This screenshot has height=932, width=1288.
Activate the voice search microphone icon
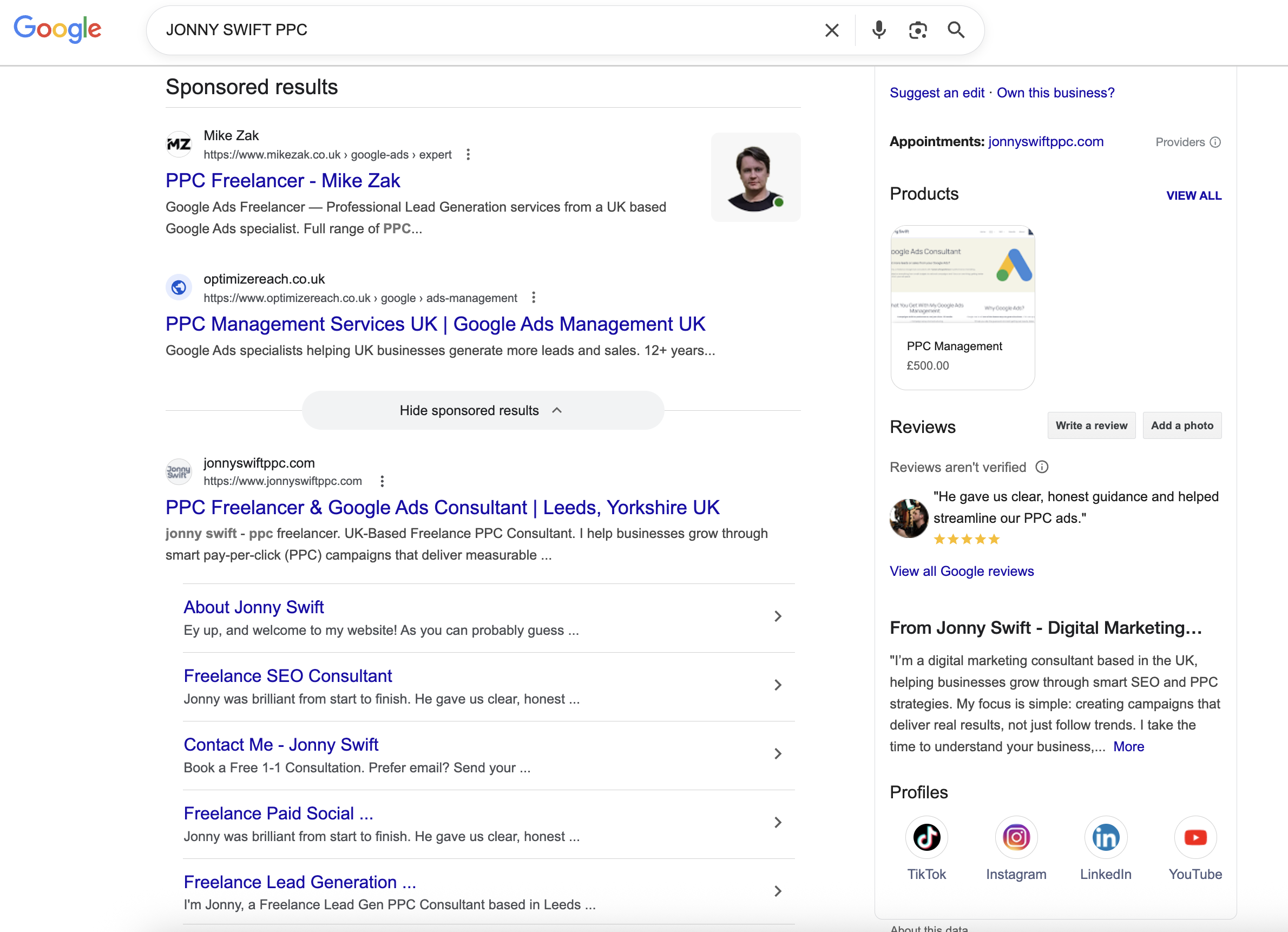pos(878,30)
